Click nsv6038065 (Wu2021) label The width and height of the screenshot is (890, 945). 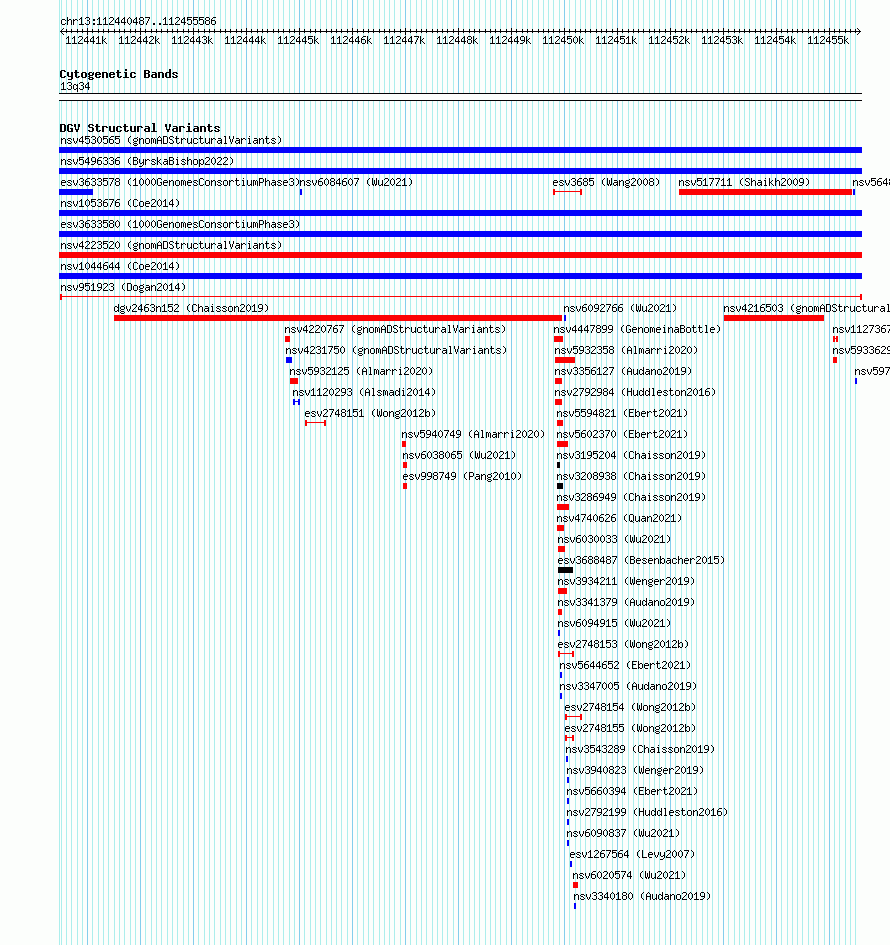(459, 455)
